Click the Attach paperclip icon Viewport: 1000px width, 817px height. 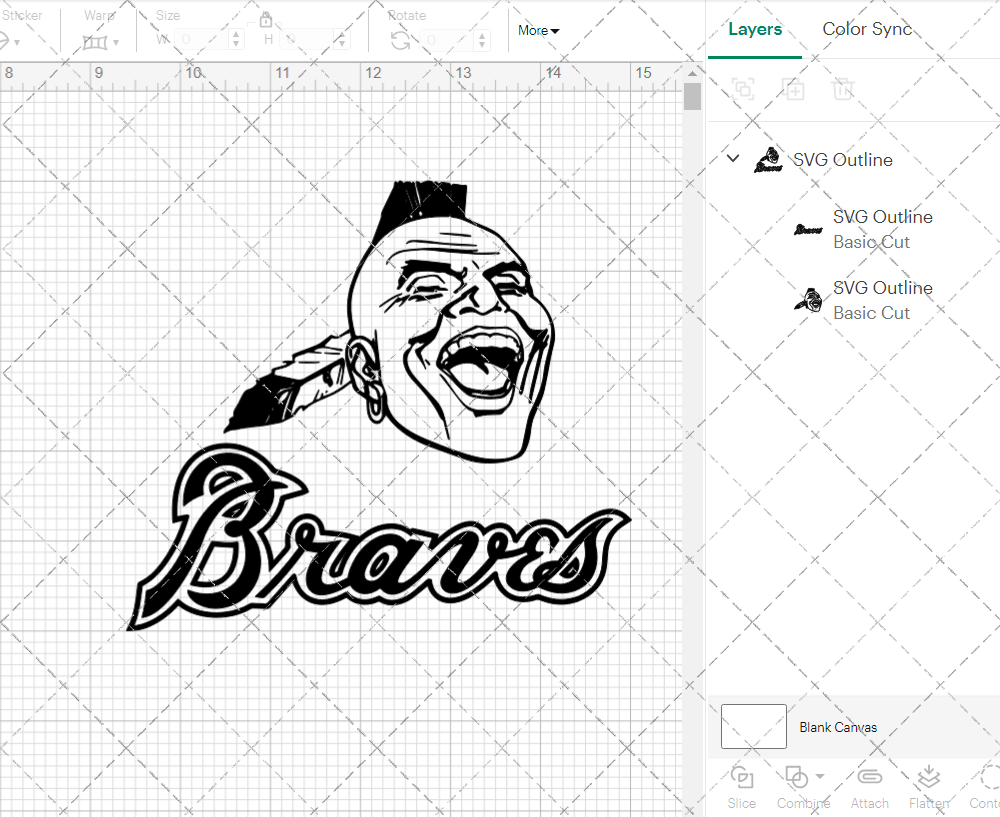point(870,778)
